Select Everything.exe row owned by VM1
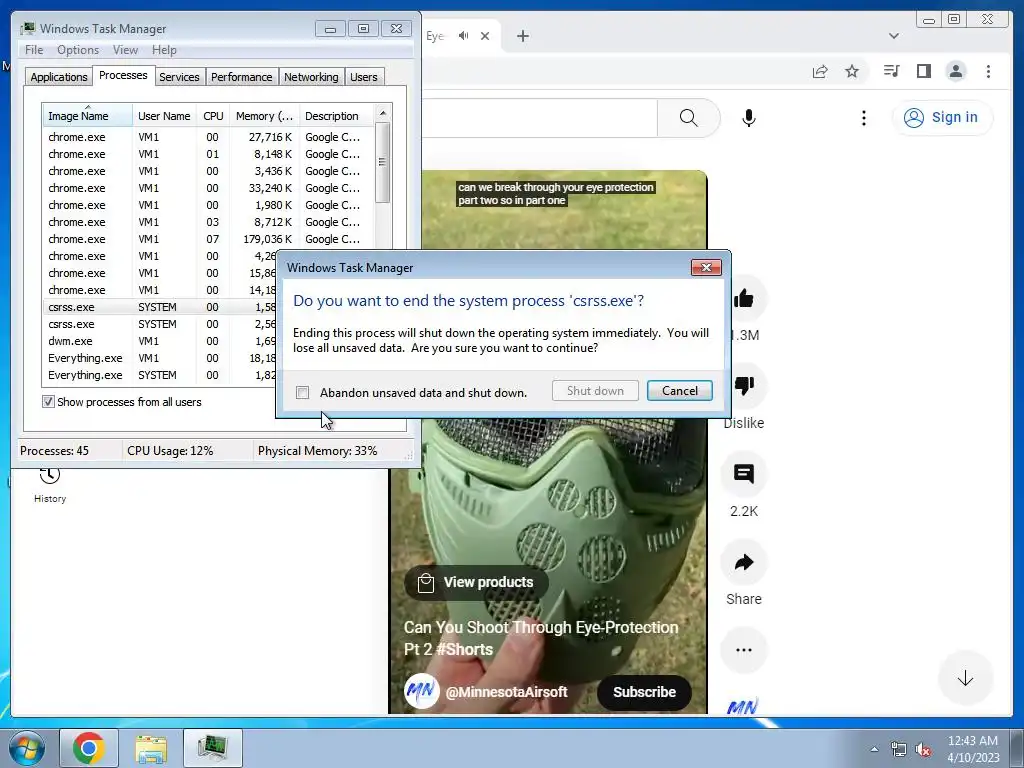The height and width of the screenshot is (768, 1024). 160,358
